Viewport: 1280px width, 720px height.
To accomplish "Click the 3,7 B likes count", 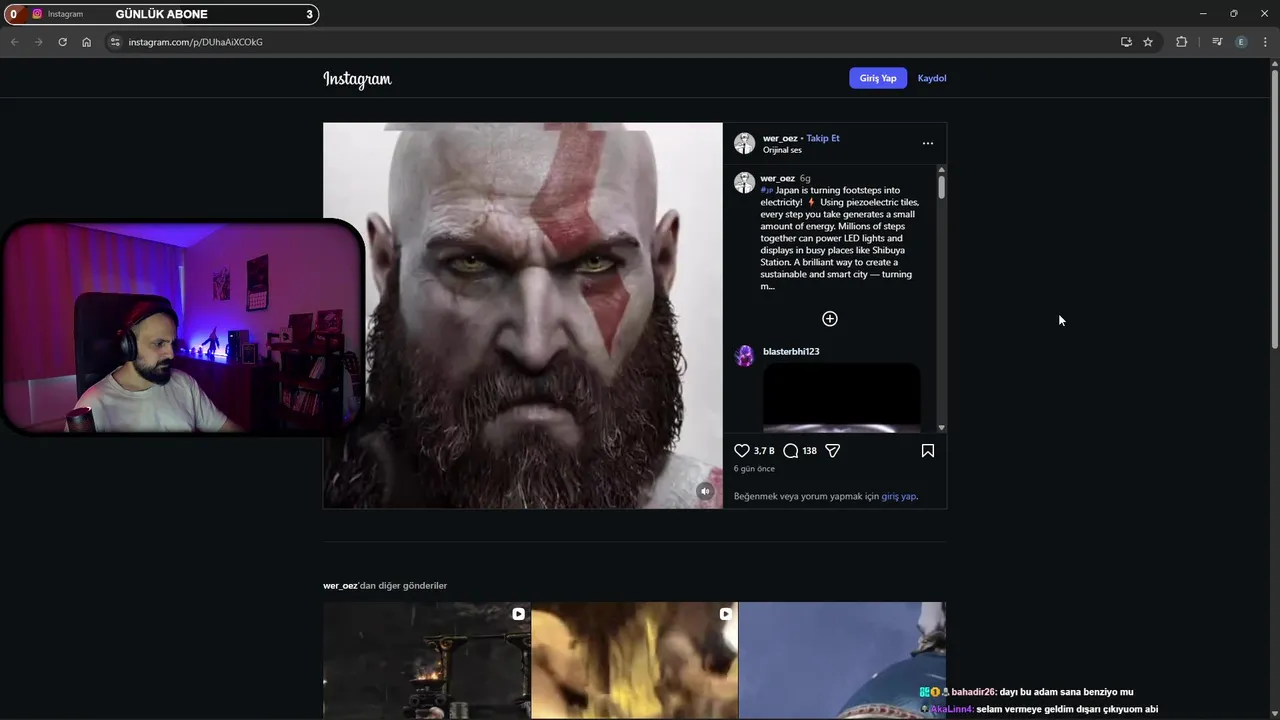I will tap(764, 451).
